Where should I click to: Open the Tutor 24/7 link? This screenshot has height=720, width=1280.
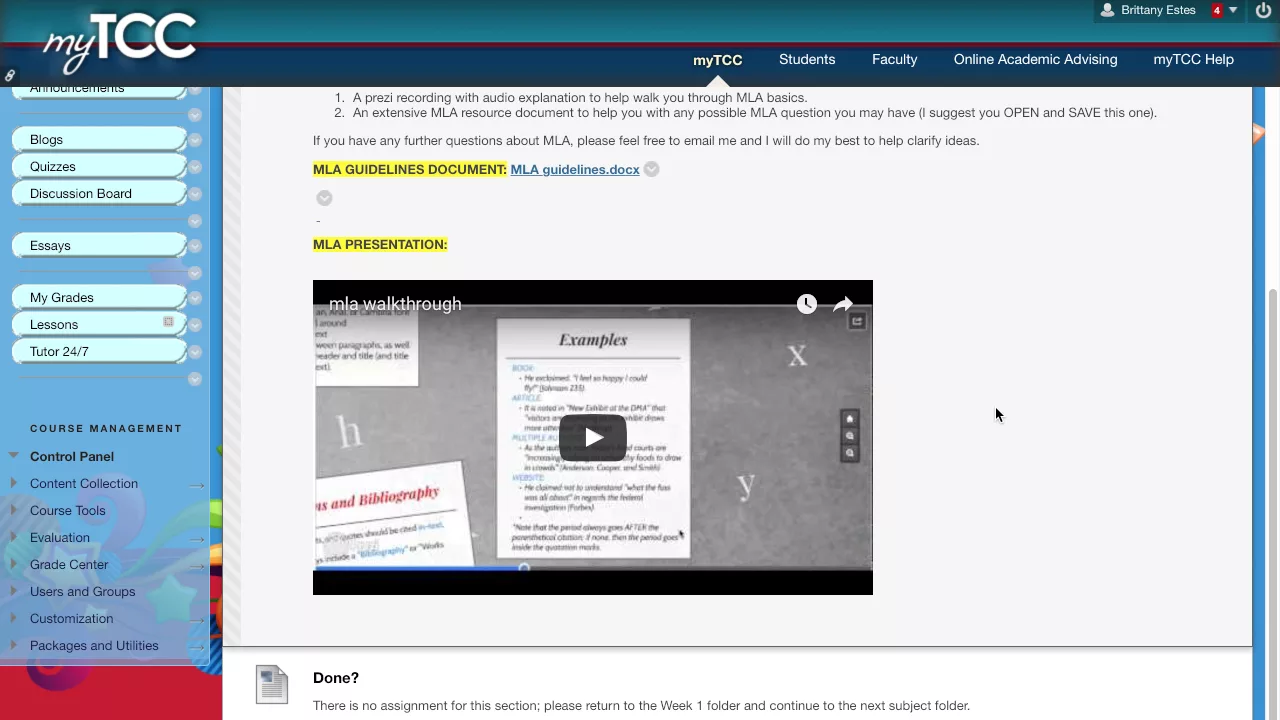point(59,351)
